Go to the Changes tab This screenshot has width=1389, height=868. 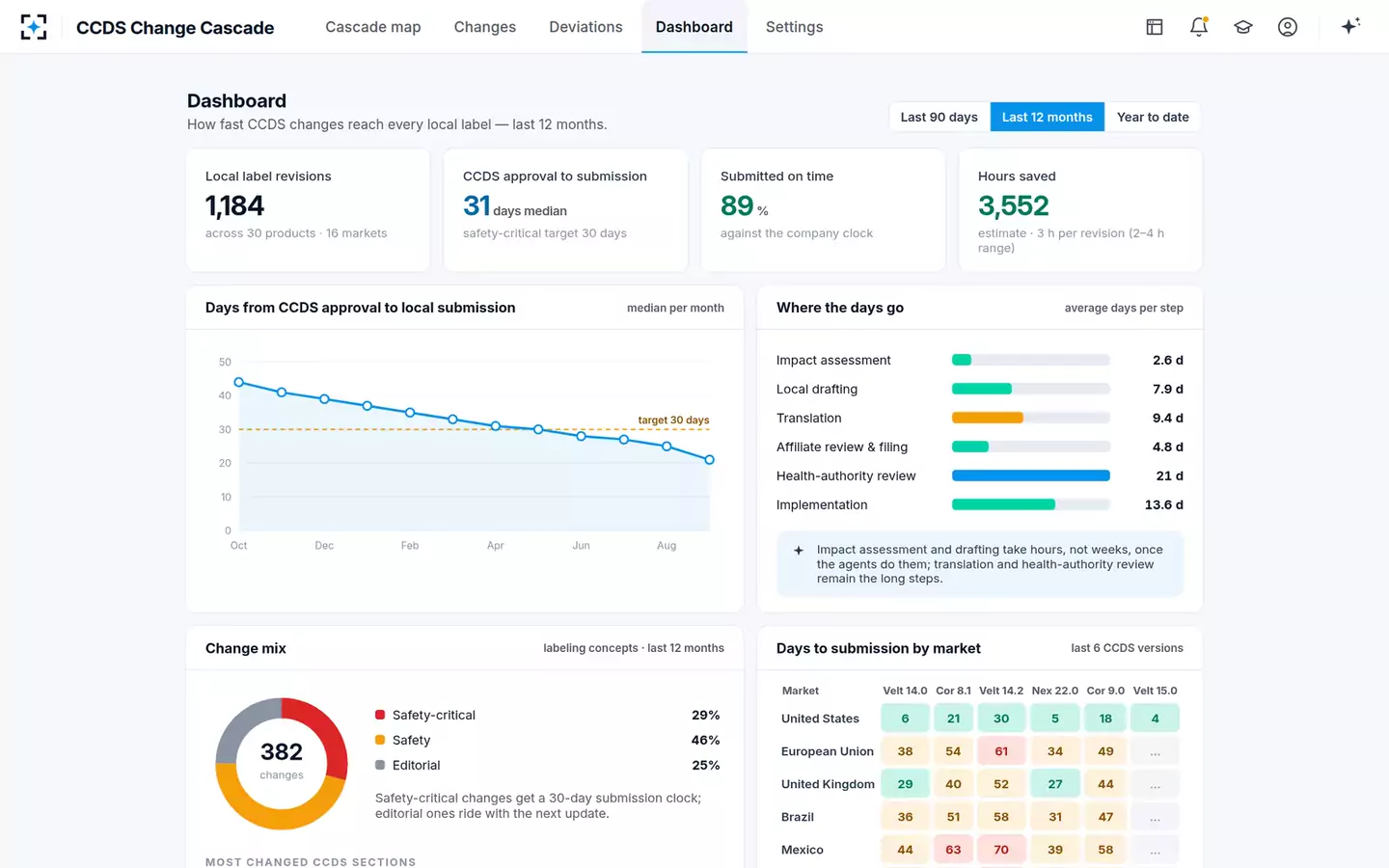click(485, 27)
